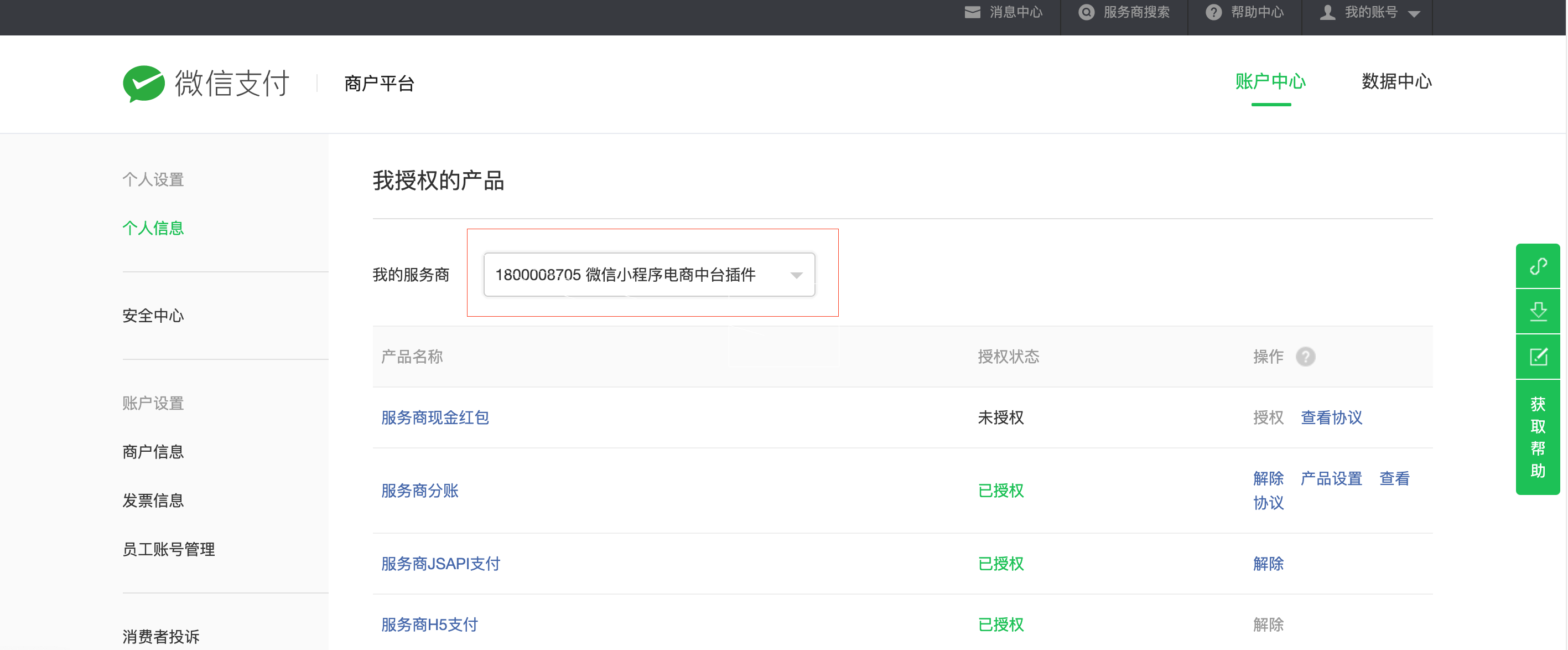1568x650 pixels.
Task: Click the green download icon button
Action: pos(1538,311)
